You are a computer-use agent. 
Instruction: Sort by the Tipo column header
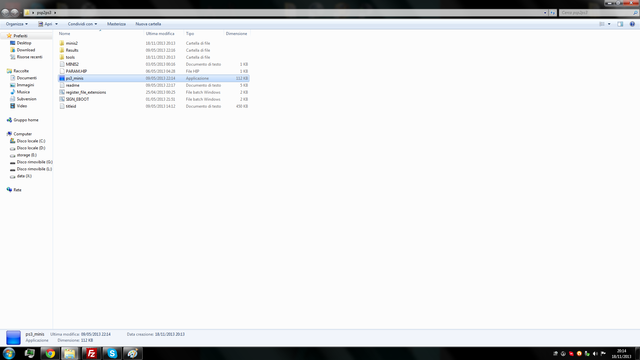[190, 33]
